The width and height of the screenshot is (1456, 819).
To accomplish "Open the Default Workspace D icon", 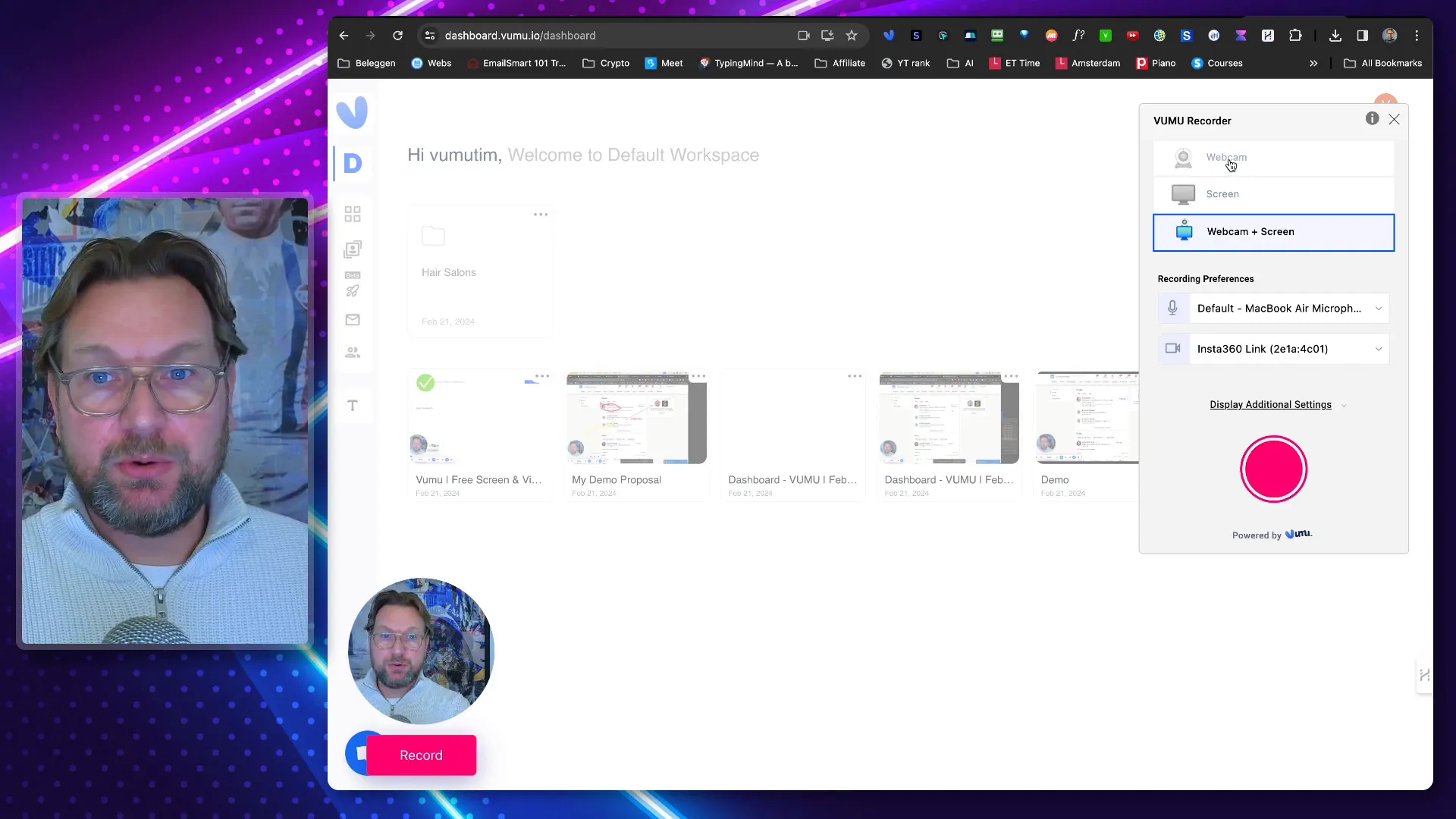I will click(x=353, y=163).
